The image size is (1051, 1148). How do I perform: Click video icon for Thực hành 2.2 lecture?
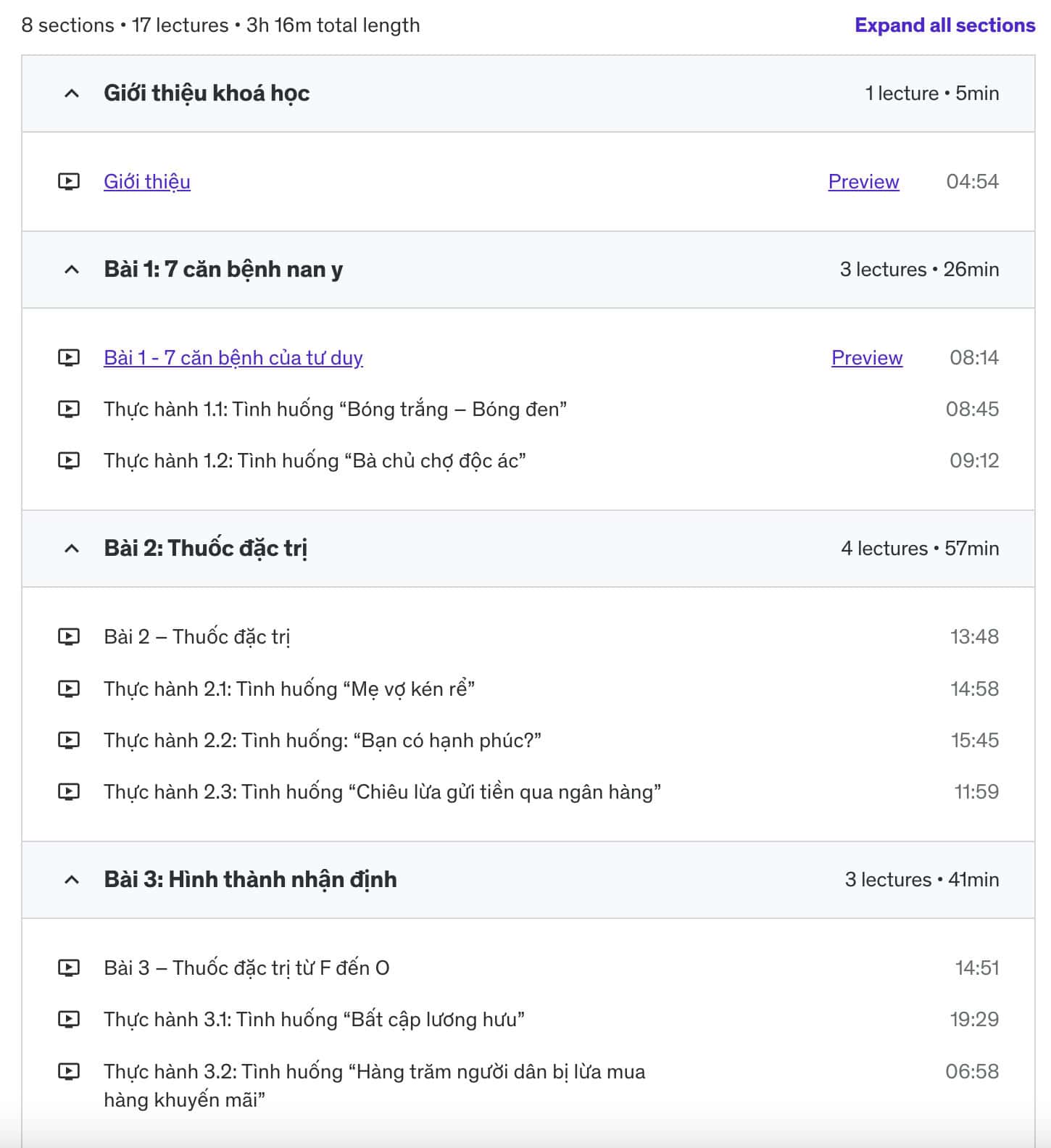[69, 740]
